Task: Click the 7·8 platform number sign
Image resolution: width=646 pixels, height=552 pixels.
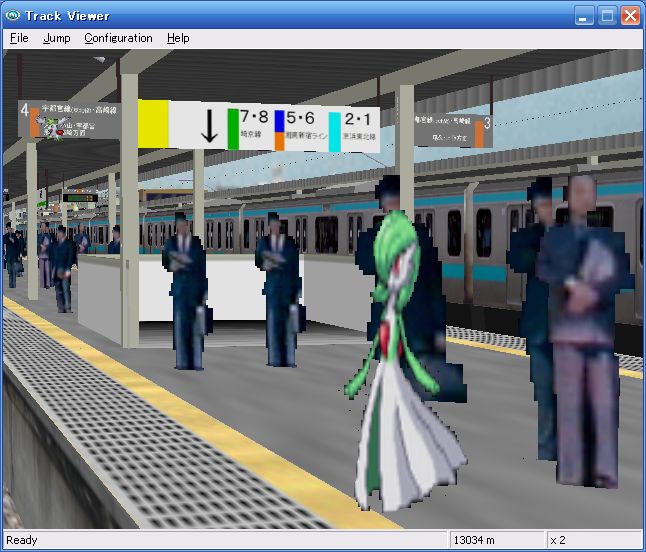Action: coord(254,116)
